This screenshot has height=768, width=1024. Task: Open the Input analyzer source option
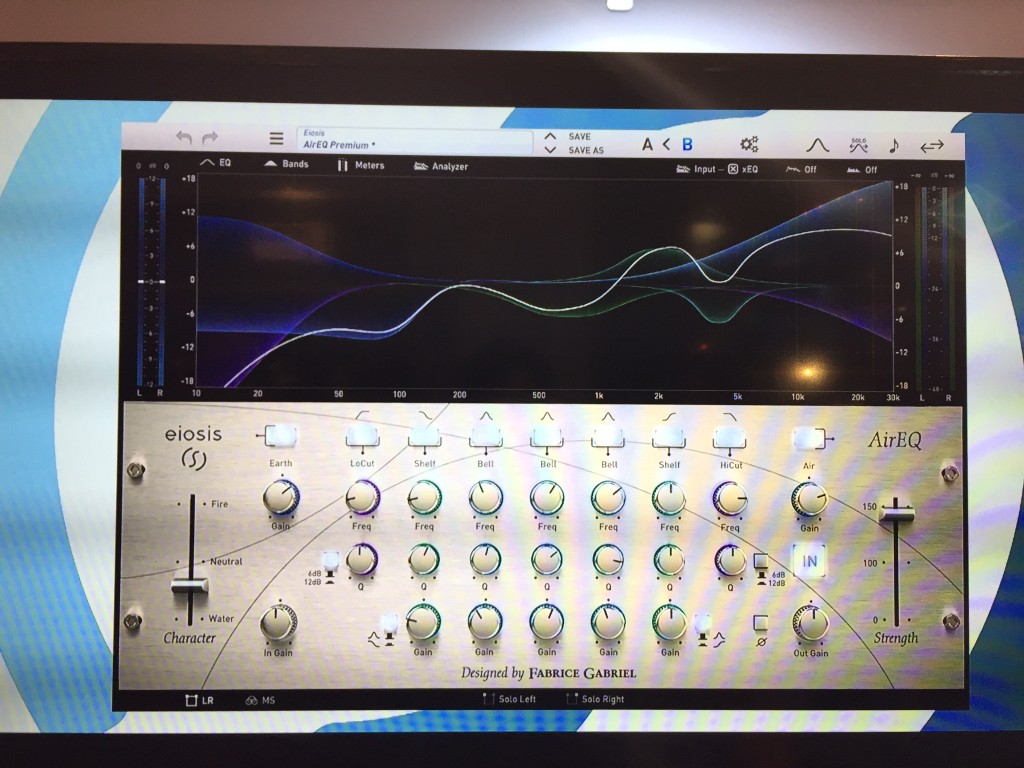696,169
